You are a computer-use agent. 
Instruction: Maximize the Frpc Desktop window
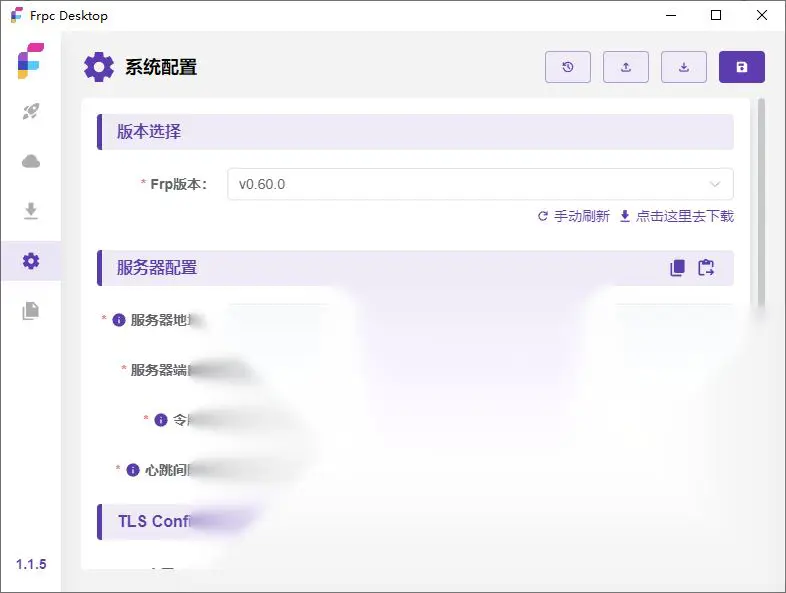tap(716, 16)
